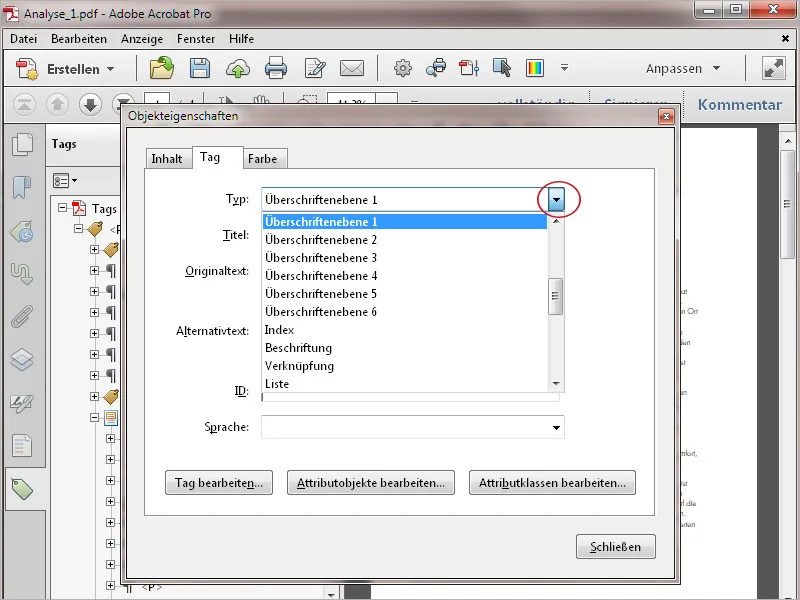Click the PDF optimize slider icon
The height and width of the screenshot is (600, 800).
[x=469, y=68]
